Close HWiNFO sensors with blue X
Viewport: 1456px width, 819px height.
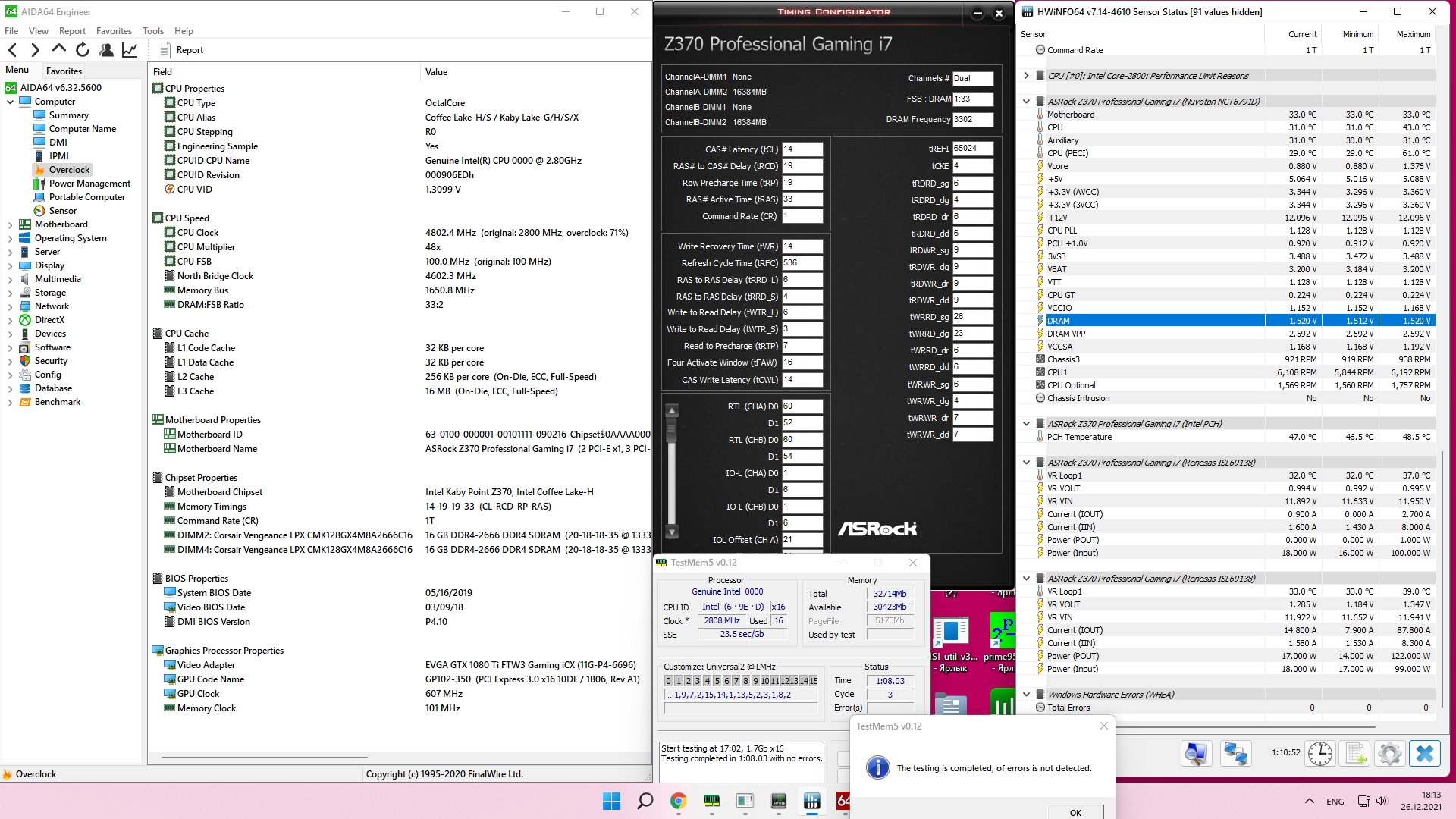(1424, 753)
